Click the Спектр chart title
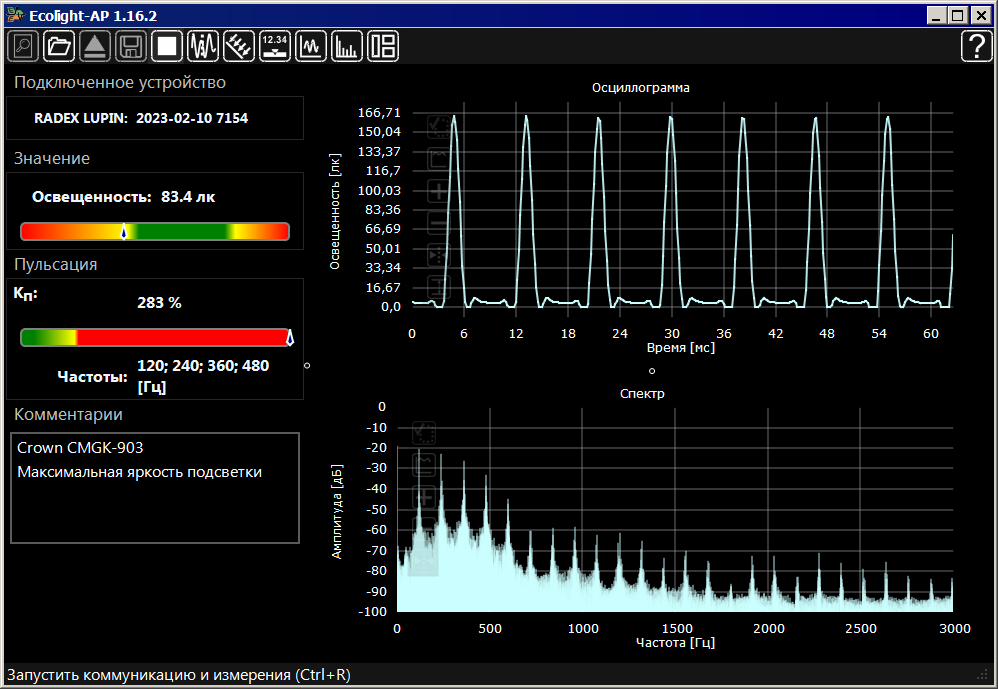 [642, 394]
